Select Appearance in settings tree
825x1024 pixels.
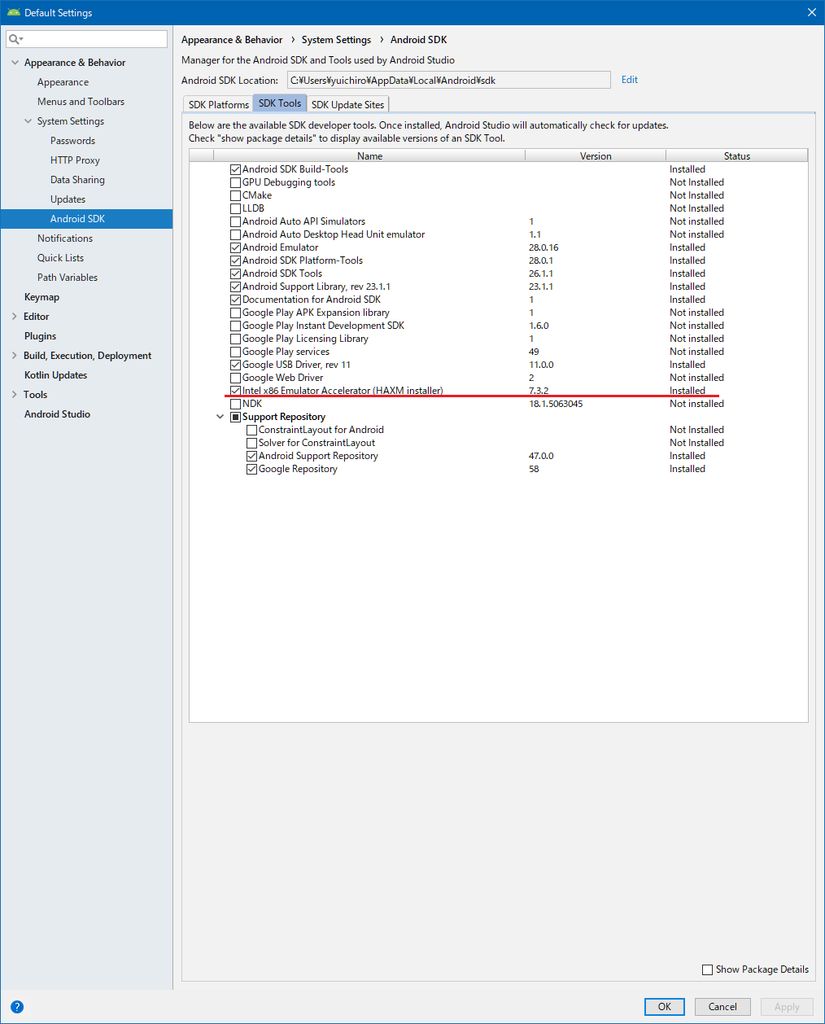63,82
